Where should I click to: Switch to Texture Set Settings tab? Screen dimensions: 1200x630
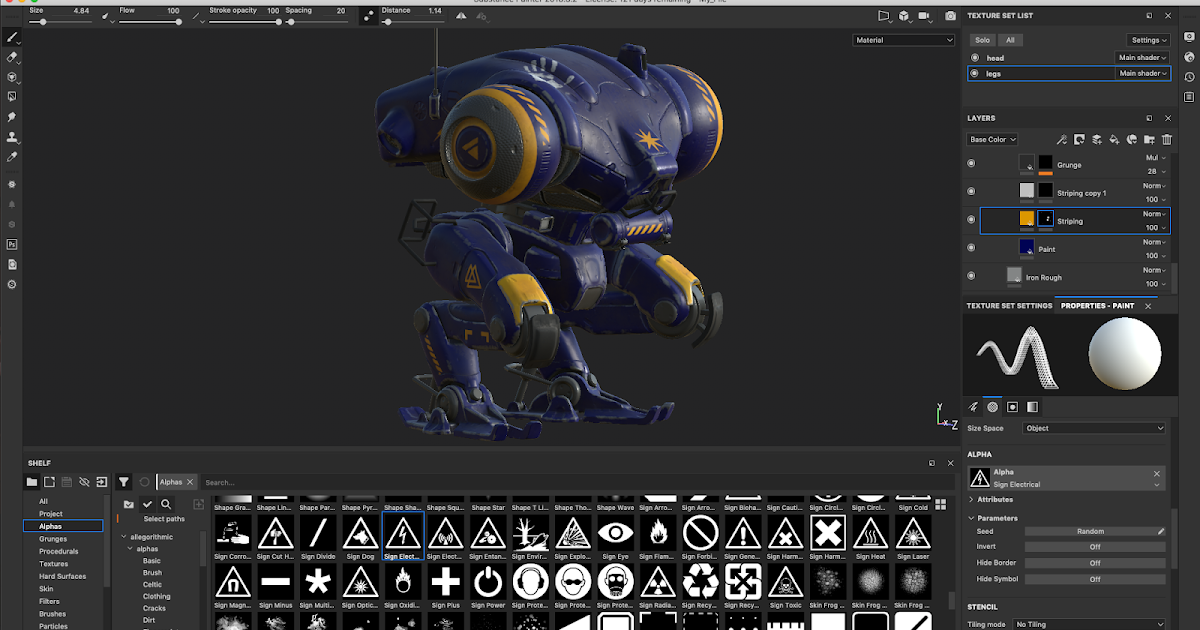click(x=1007, y=306)
